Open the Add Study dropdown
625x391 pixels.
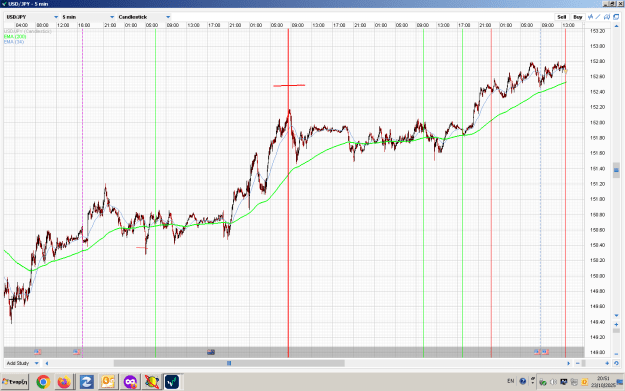(22, 363)
